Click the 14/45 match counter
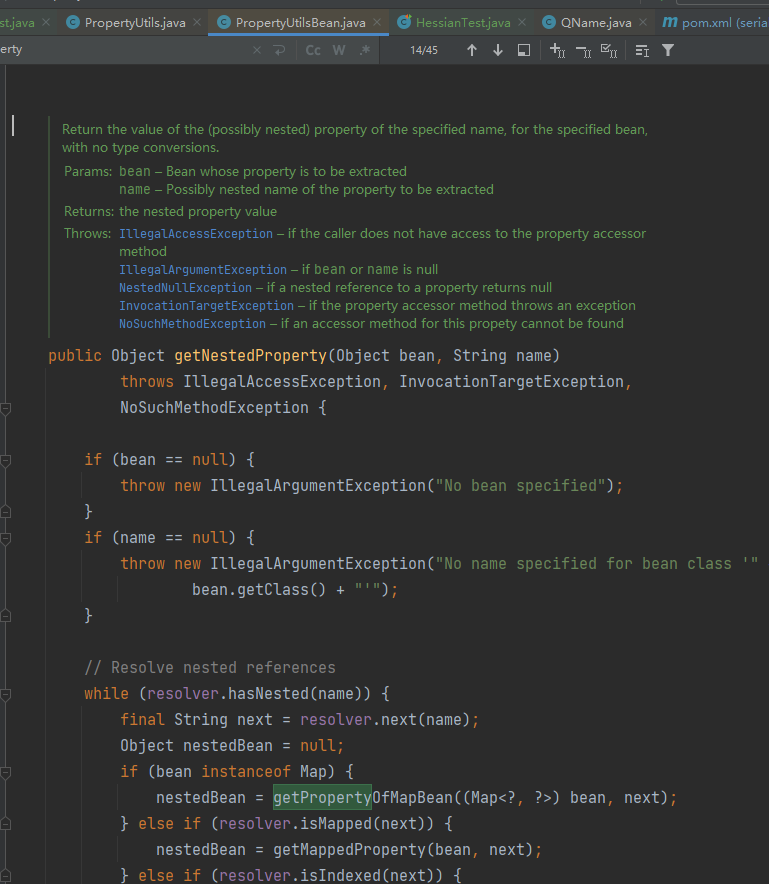Image resolution: width=769 pixels, height=884 pixels. coord(424,50)
